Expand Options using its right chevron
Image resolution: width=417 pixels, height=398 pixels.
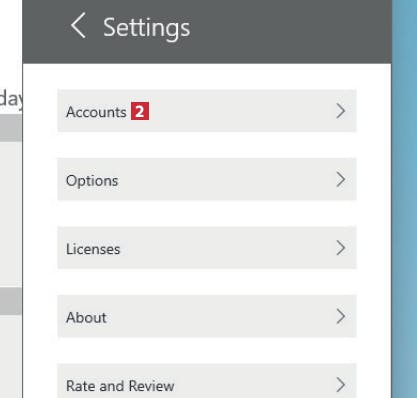pos(340,180)
